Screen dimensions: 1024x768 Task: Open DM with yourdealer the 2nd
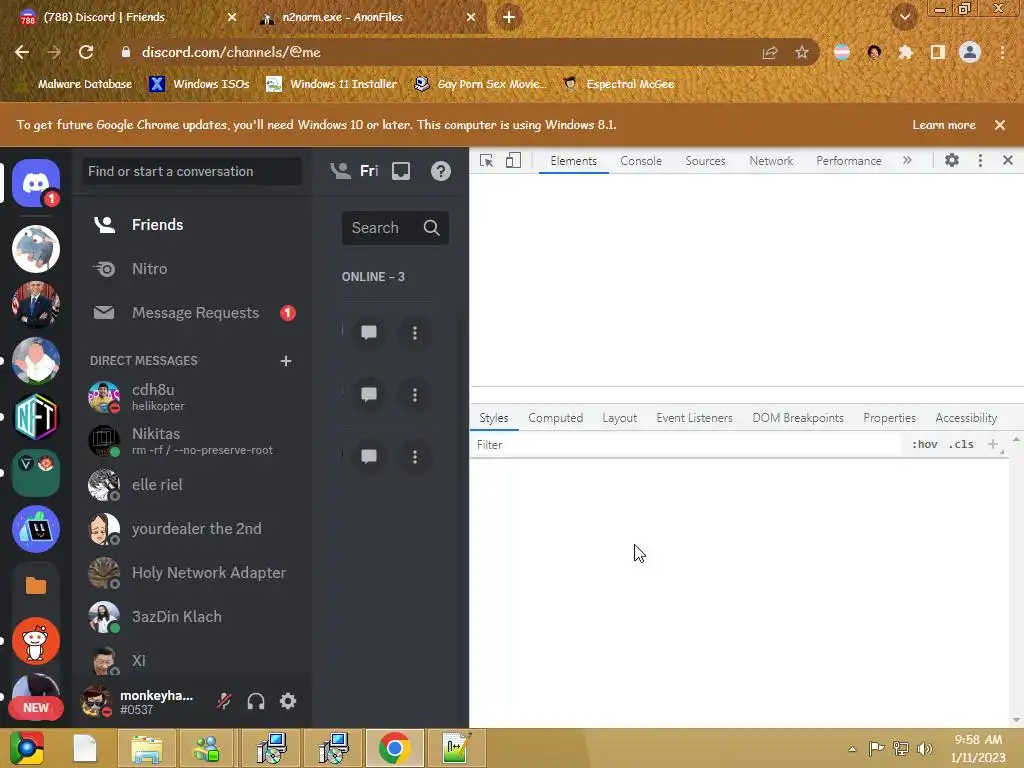(192, 529)
